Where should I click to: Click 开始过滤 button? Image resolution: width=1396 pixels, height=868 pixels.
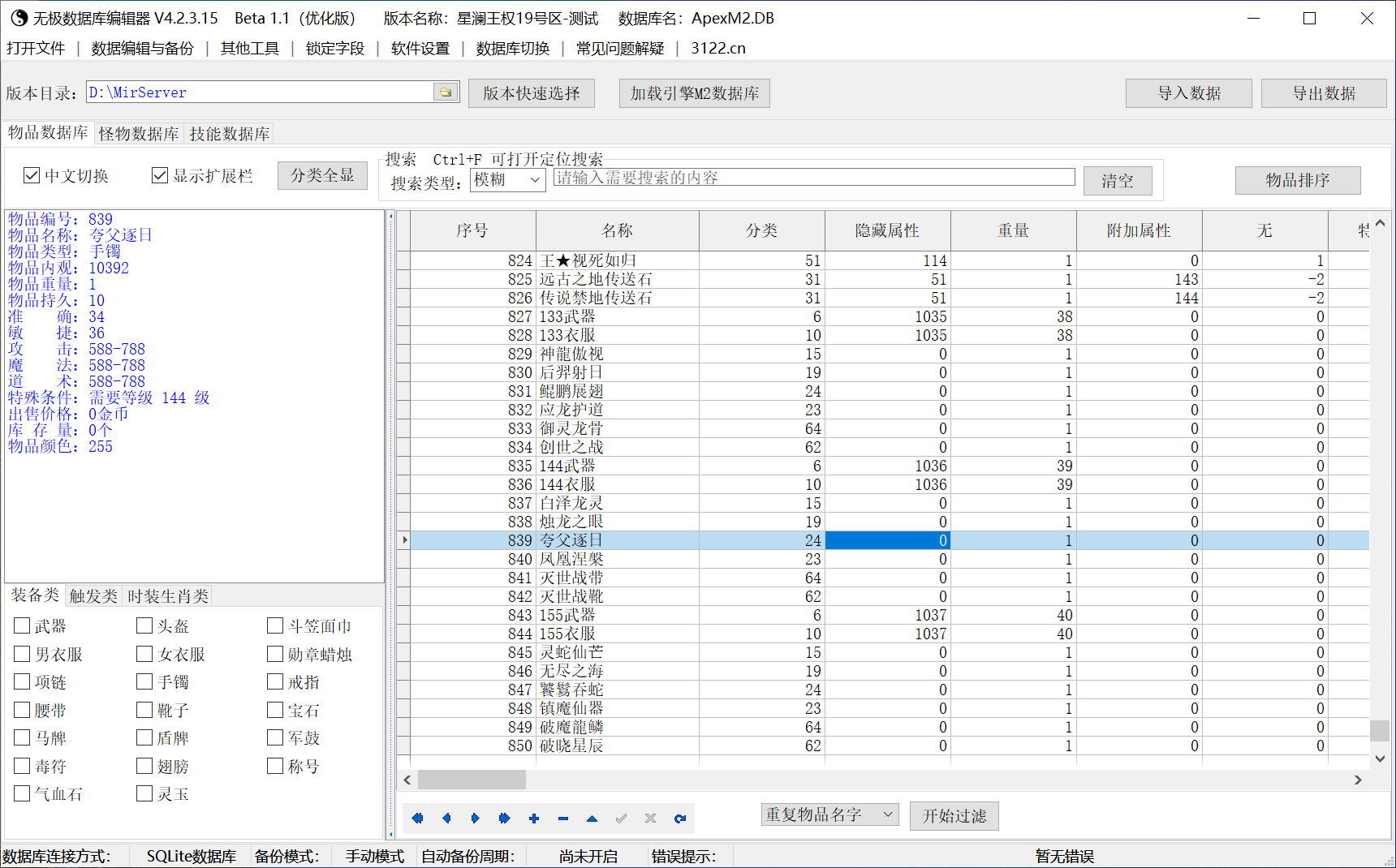tap(954, 816)
